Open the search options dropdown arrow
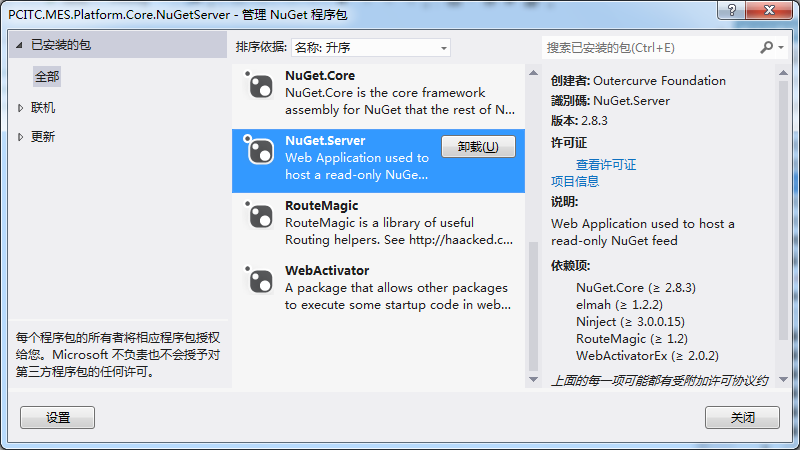This screenshot has width=800, height=450. pos(781,47)
